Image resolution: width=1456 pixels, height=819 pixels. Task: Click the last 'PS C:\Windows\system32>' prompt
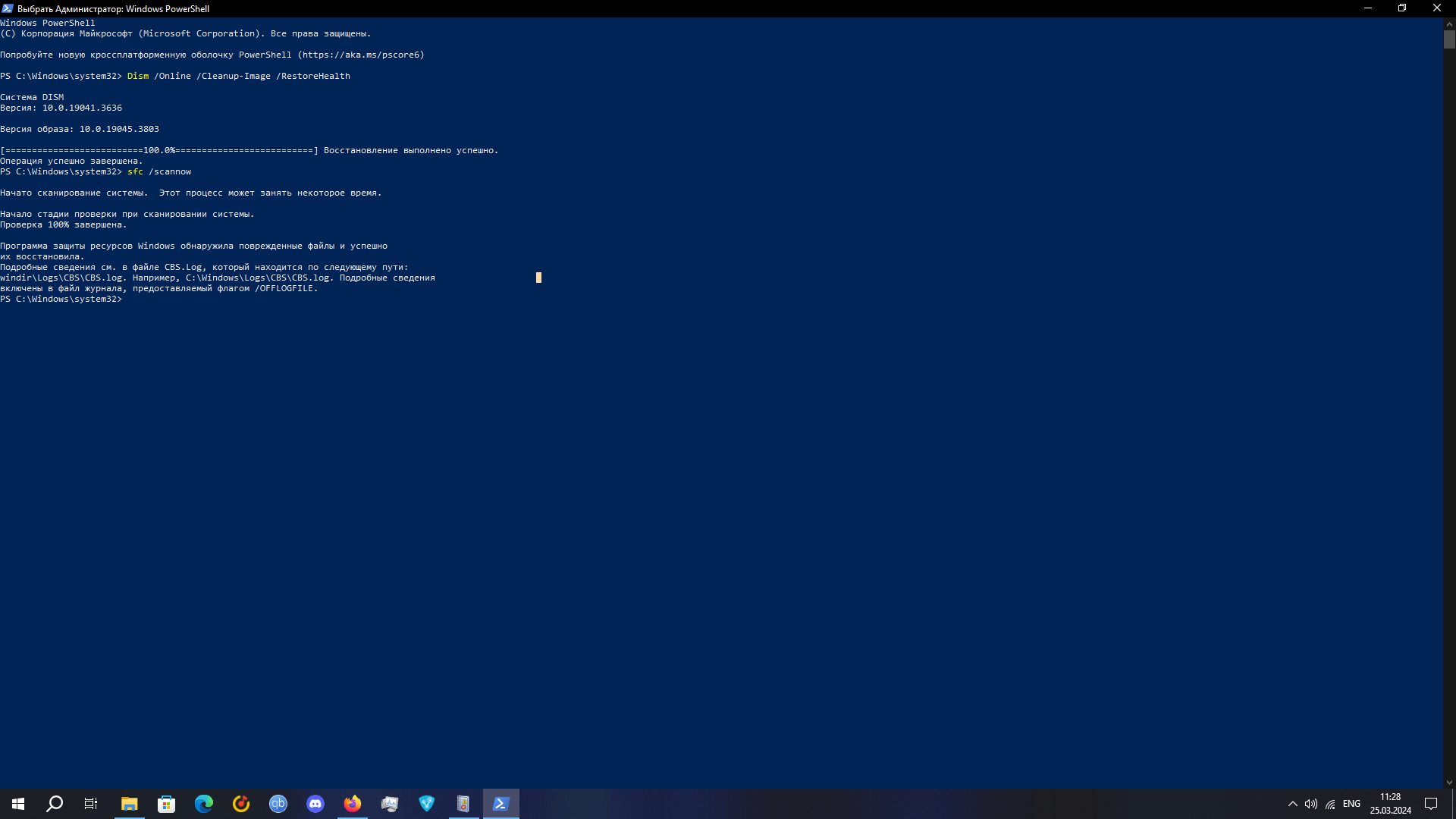point(61,300)
